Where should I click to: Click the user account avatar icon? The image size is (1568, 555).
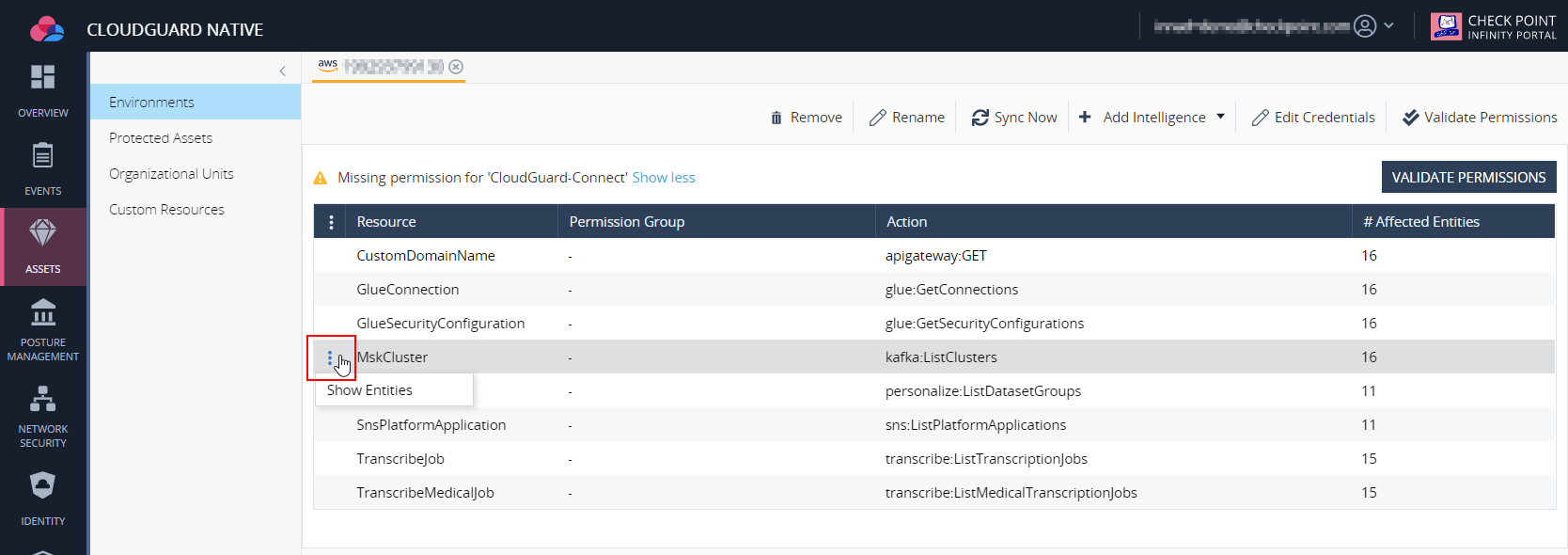[x=1365, y=26]
